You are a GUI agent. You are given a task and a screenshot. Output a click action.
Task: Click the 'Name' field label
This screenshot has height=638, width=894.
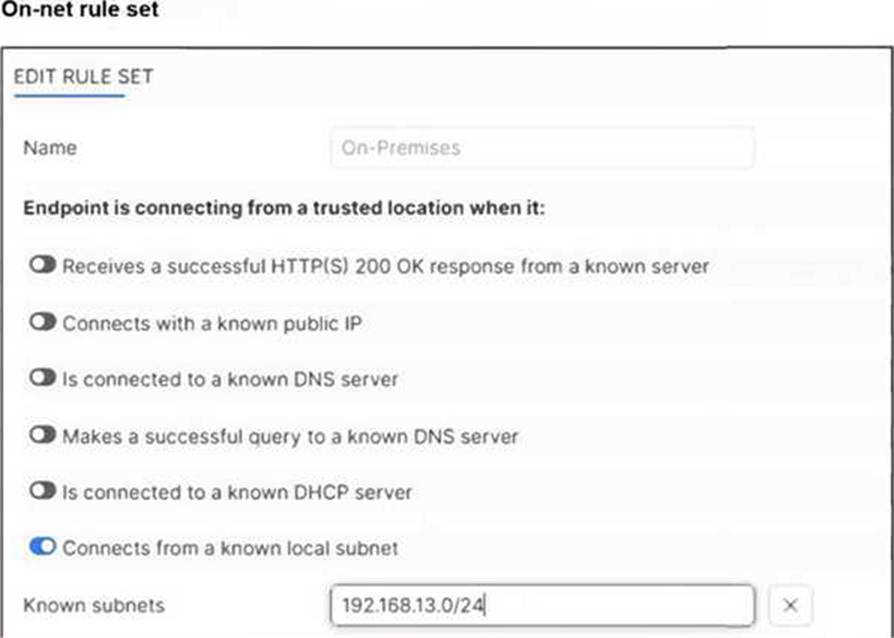click(50, 148)
